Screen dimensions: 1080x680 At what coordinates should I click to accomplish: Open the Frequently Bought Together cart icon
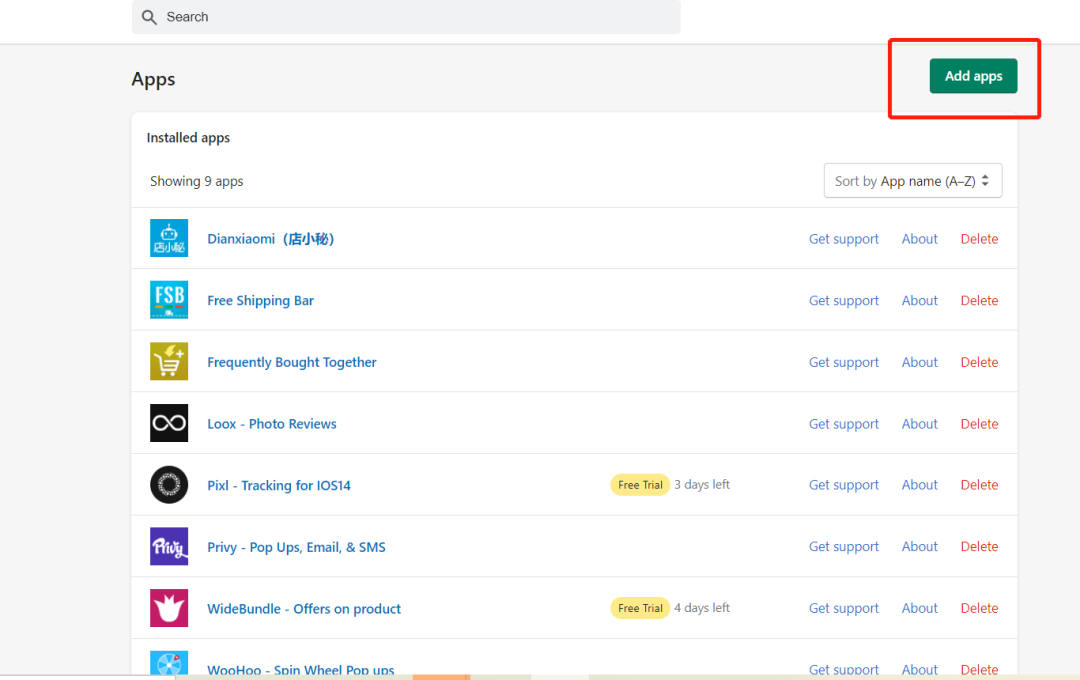coord(169,361)
